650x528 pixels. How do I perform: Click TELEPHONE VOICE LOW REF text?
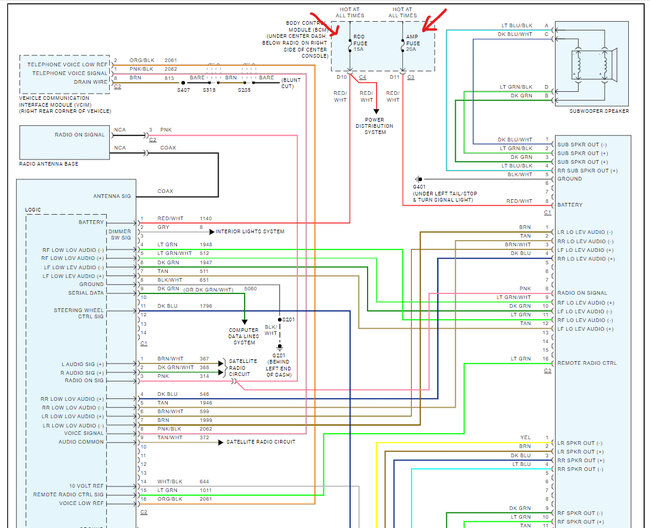(68, 65)
